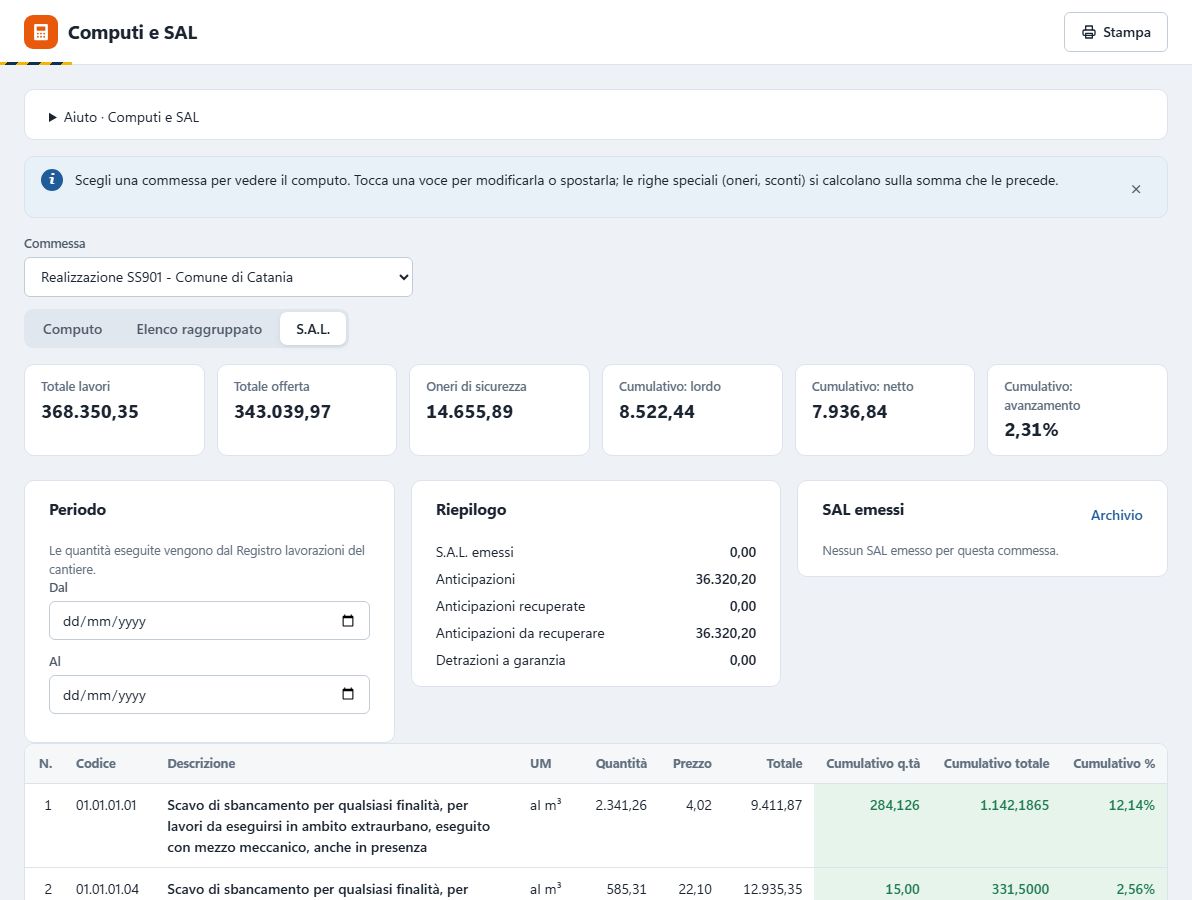Dismiss the info banner with the X

point(1136,189)
